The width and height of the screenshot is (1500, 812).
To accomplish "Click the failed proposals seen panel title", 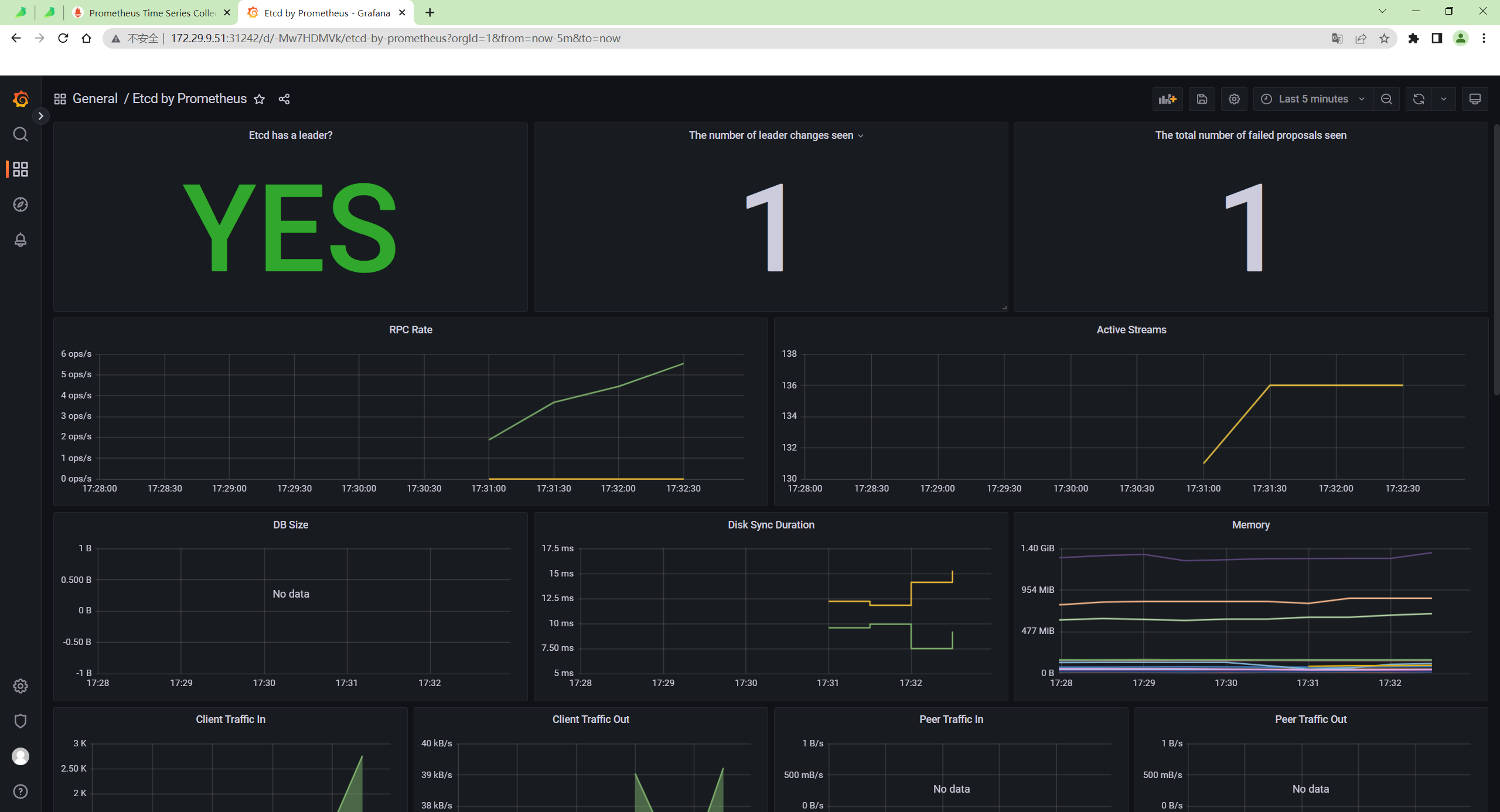I will pos(1250,135).
